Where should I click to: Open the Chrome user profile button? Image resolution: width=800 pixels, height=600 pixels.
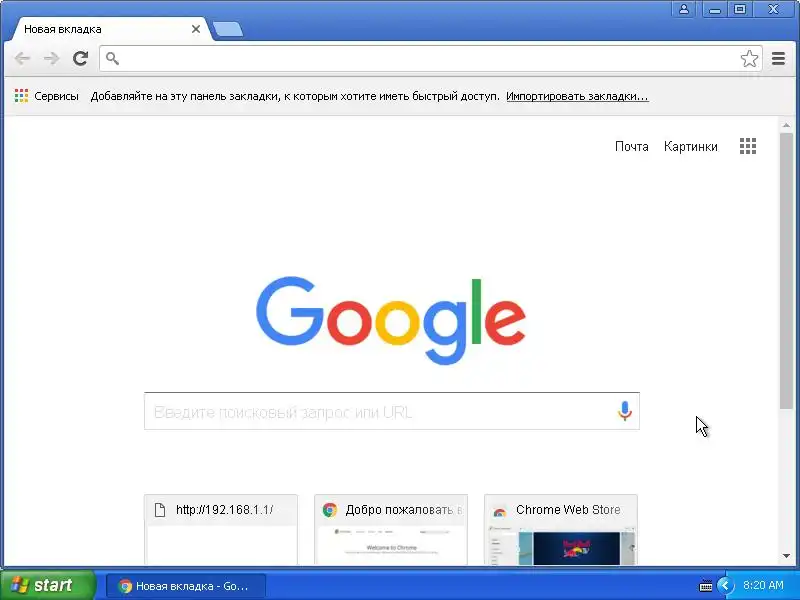point(684,9)
